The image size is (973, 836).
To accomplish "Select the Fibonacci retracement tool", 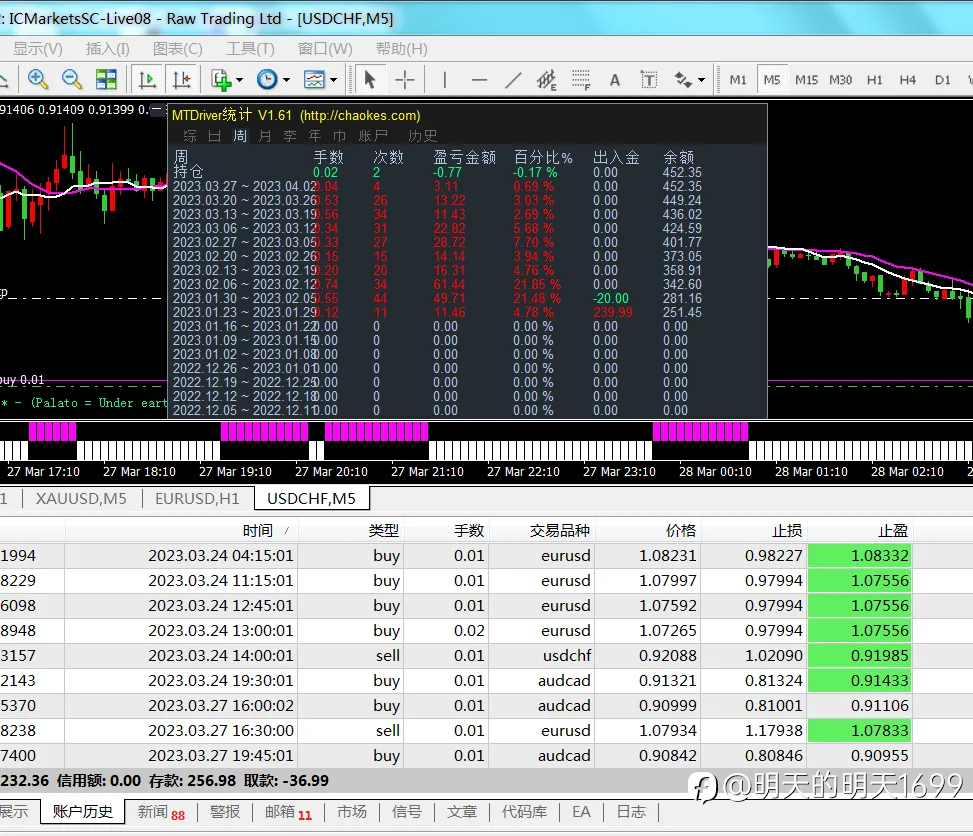I will click(x=581, y=80).
